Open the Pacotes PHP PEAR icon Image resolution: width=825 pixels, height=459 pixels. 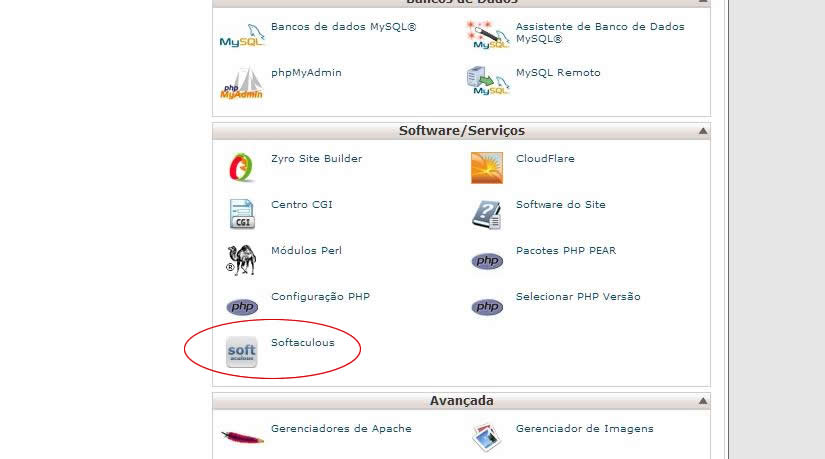coord(487,261)
